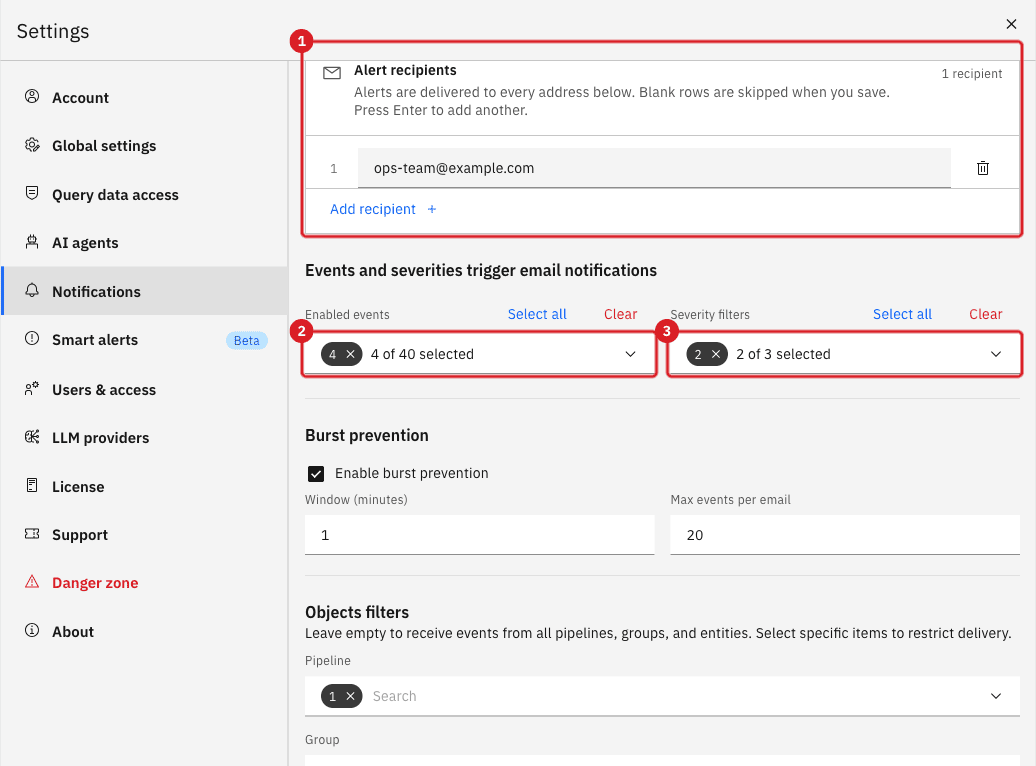Click Select all for Severity filters
The height and width of the screenshot is (766, 1036).
[x=902, y=314]
